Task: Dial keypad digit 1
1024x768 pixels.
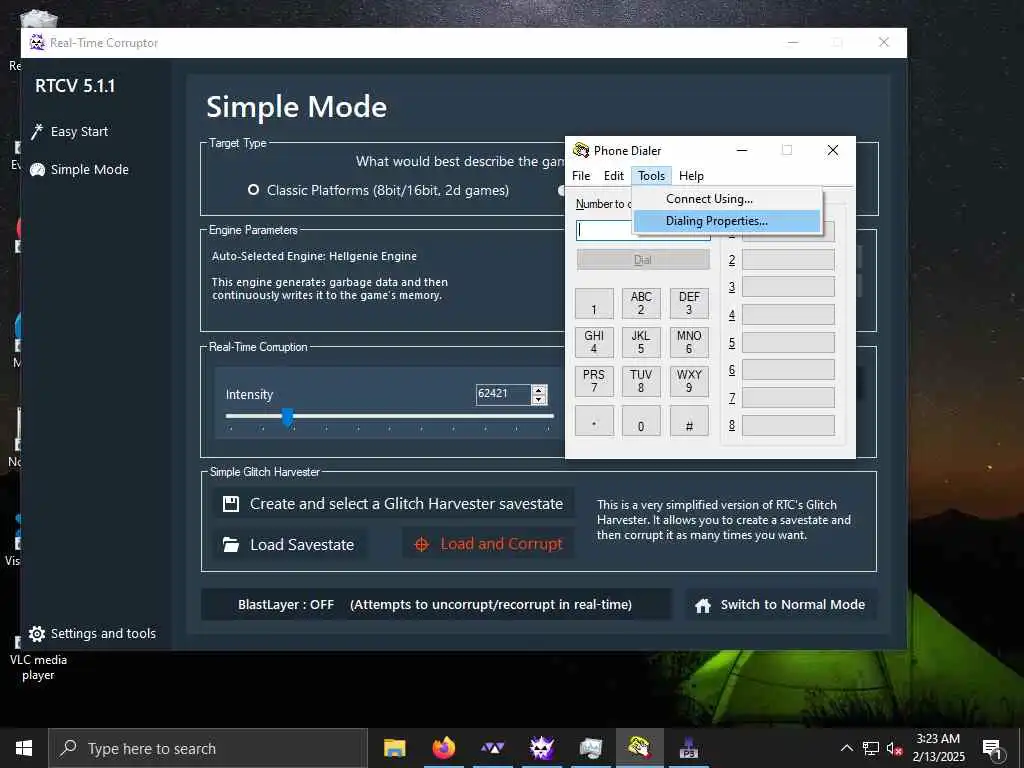Action: (x=594, y=303)
